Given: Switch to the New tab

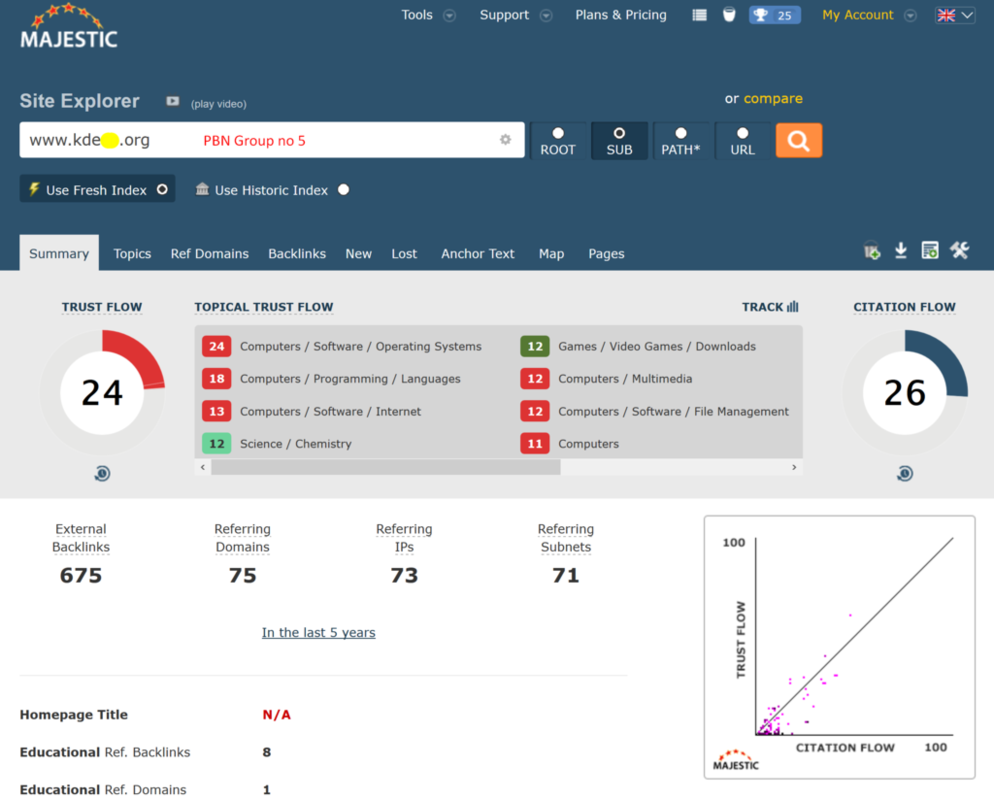Looking at the screenshot, I should tap(358, 254).
